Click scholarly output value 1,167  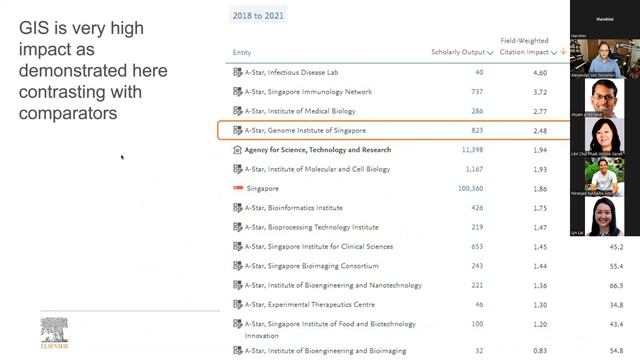point(474,169)
